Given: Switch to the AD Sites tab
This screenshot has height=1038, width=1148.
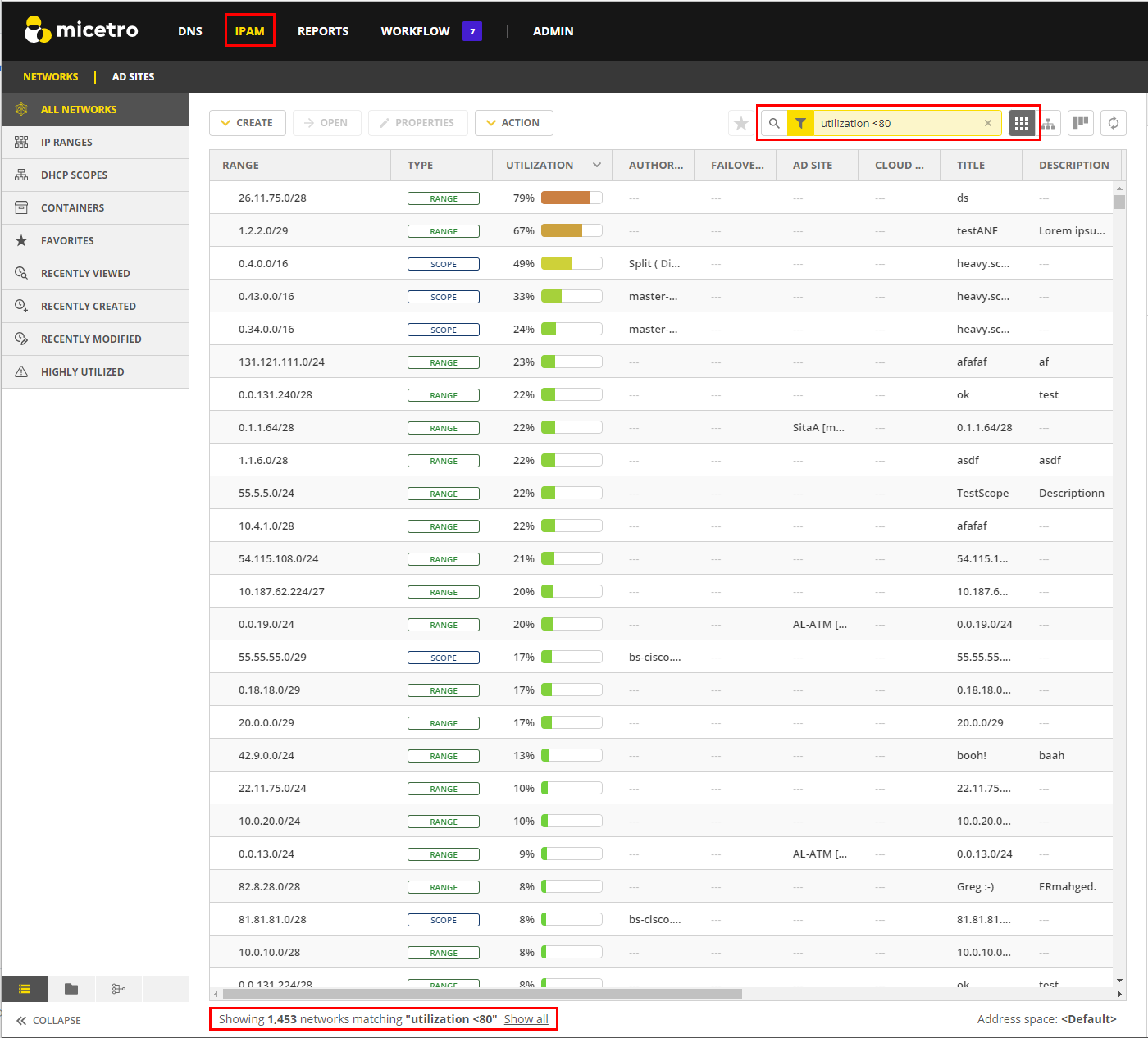Looking at the screenshot, I should [x=133, y=77].
